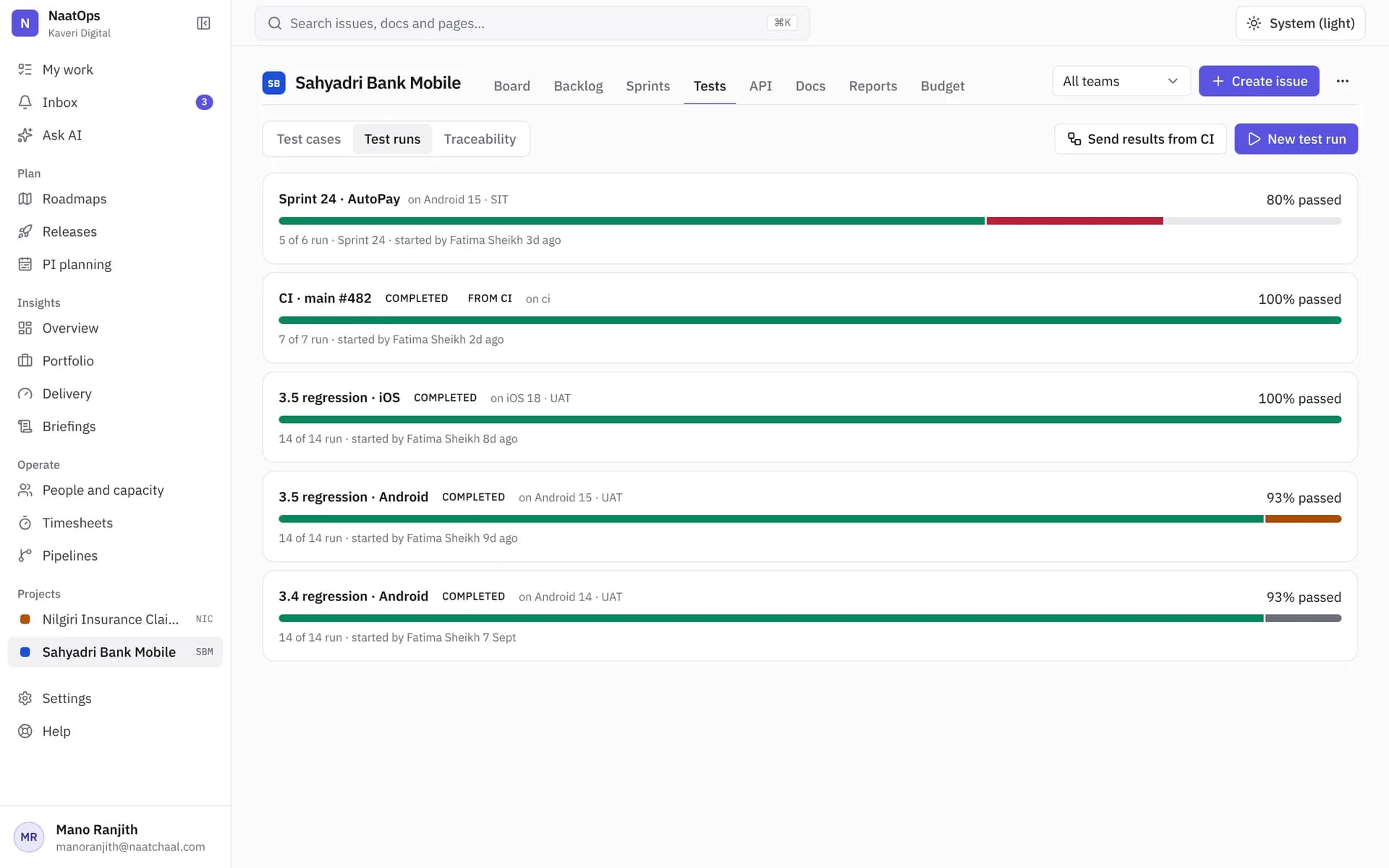Open Help page
This screenshot has height=868, width=1389.
[115, 731]
